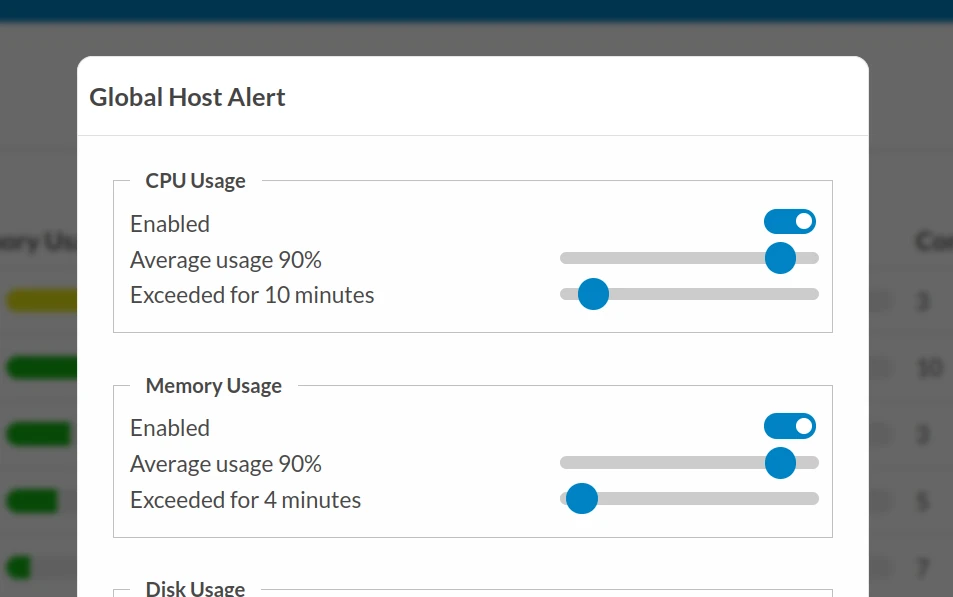Click the Global Host Alert dialog title
The width and height of the screenshot is (953, 597).
tap(187, 97)
